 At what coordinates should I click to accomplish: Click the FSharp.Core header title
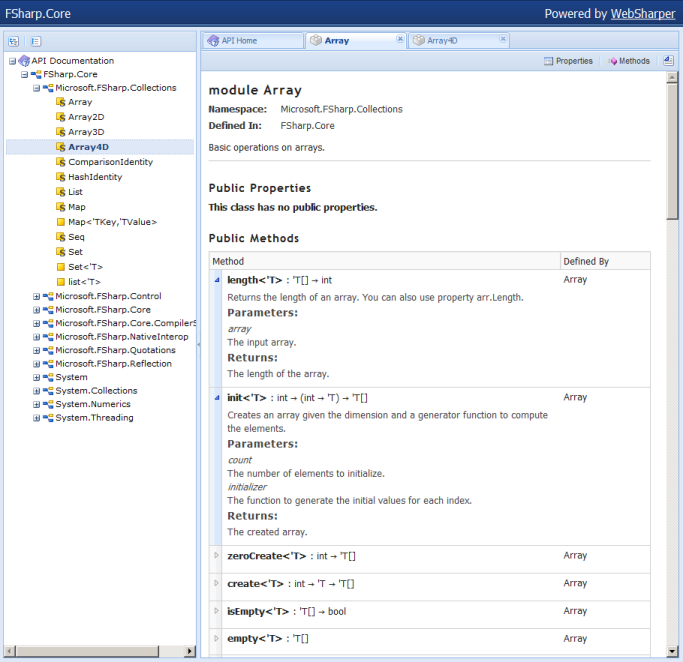(38, 14)
